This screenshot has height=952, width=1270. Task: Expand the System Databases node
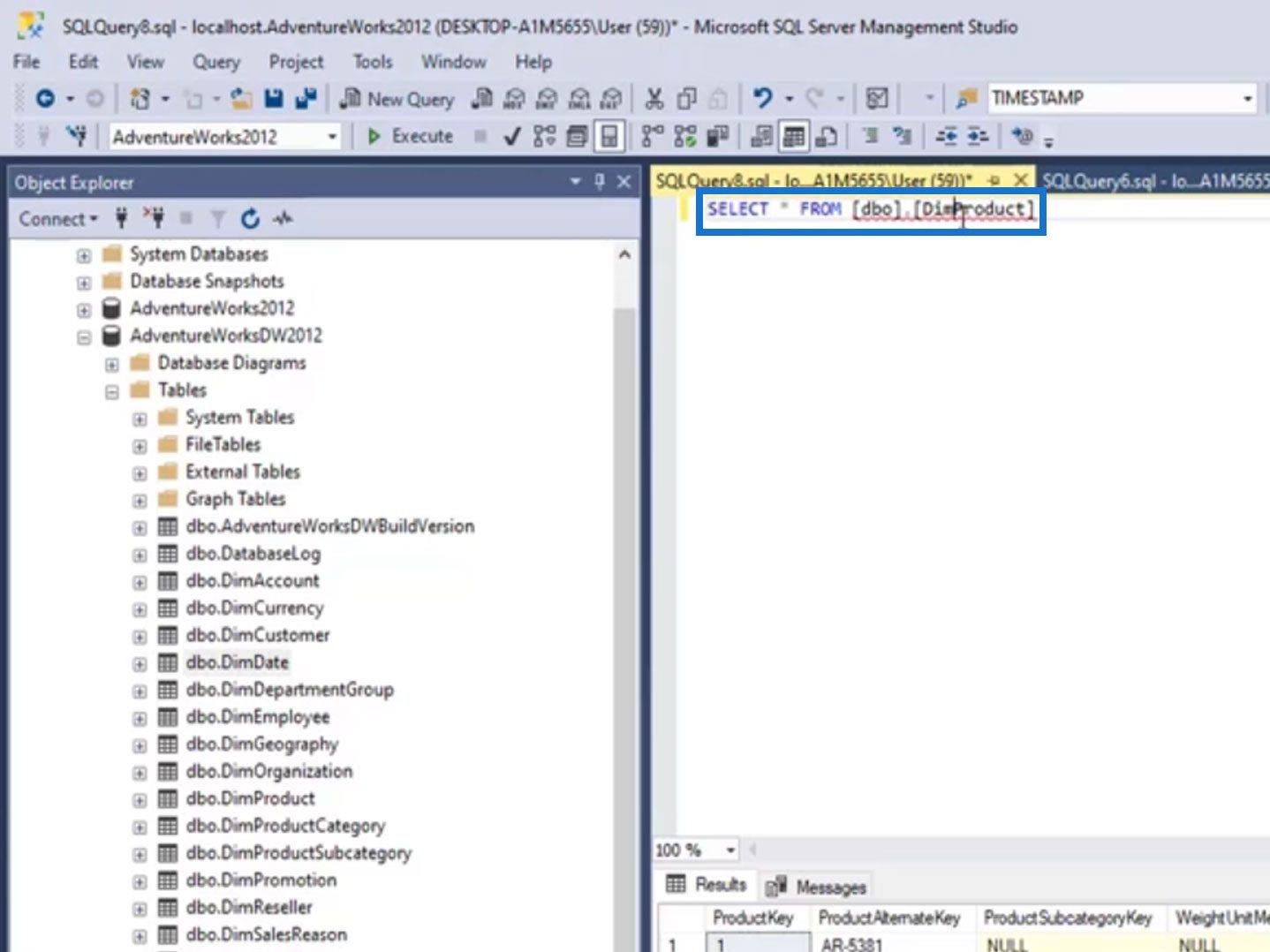[84, 256]
